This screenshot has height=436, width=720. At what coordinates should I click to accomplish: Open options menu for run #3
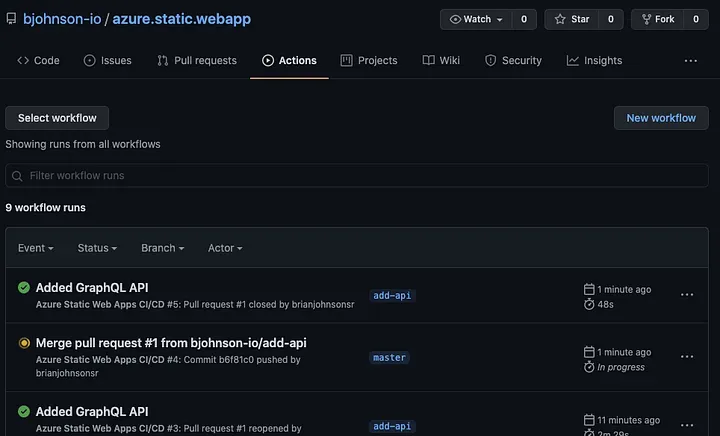pos(687,425)
